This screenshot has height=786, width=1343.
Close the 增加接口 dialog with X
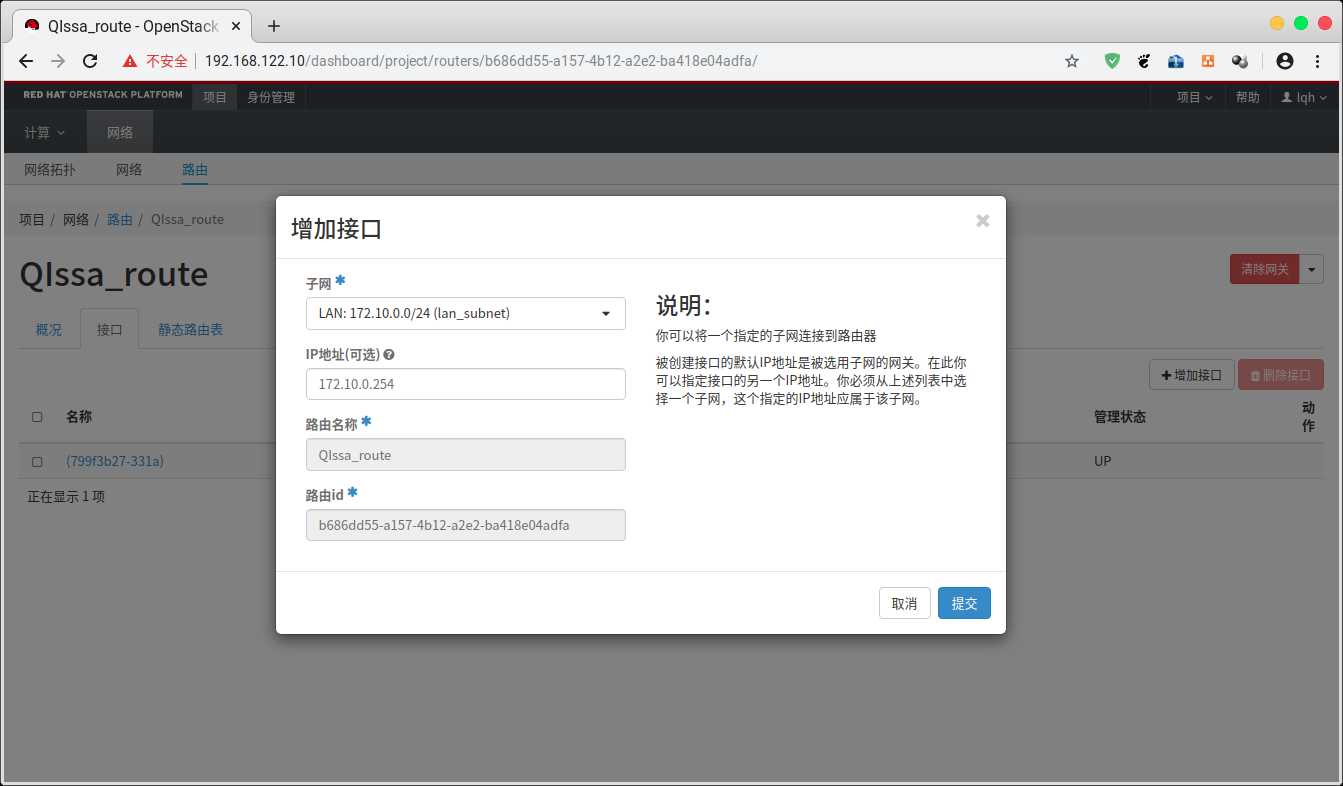click(983, 221)
